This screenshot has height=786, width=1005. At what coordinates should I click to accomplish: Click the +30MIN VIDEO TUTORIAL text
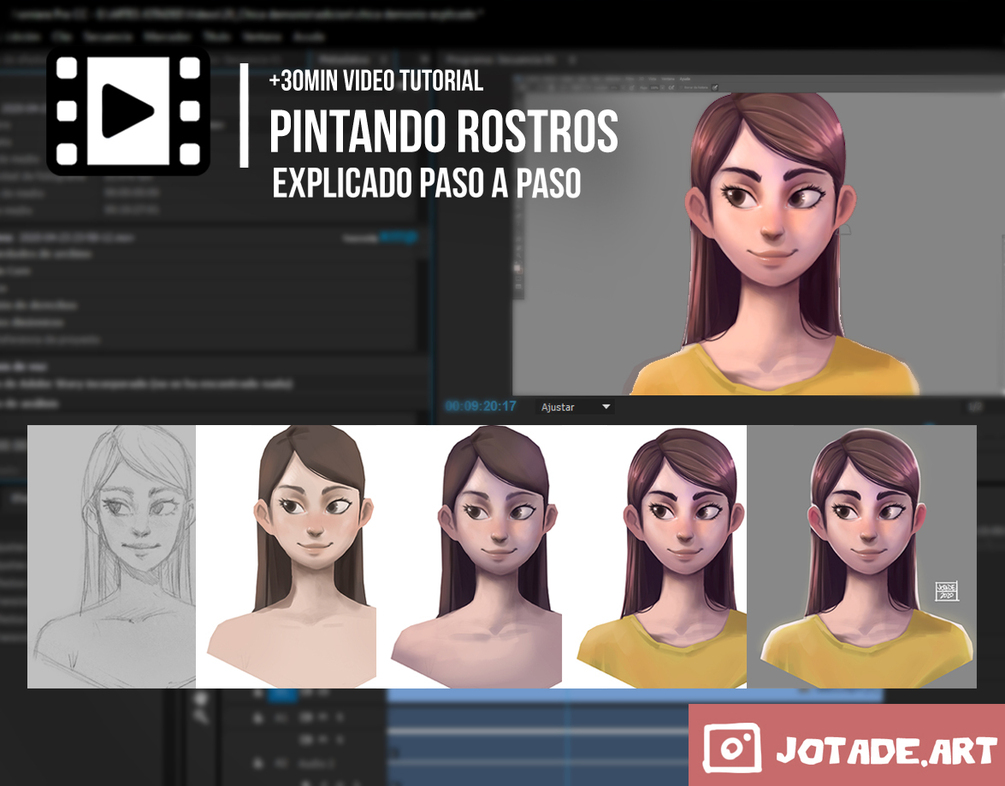click(376, 81)
